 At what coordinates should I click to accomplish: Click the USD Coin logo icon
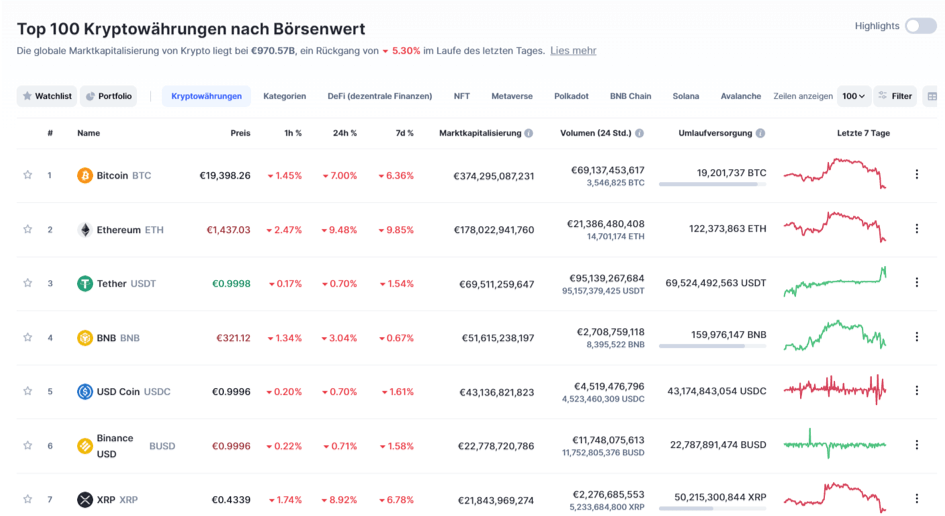pyautogui.click(x=85, y=392)
